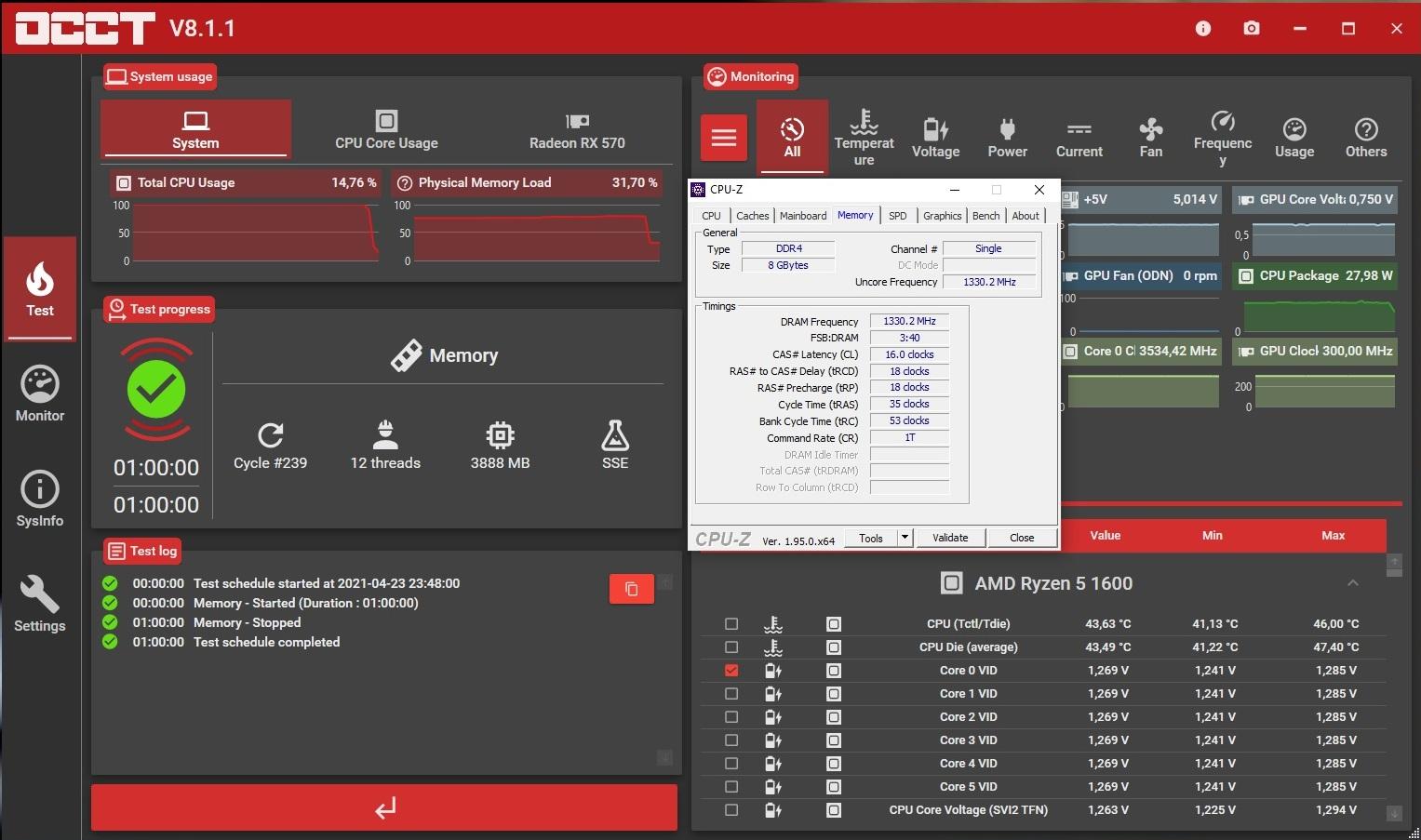
Task: Click the Max column header
Action: (x=1333, y=536)
